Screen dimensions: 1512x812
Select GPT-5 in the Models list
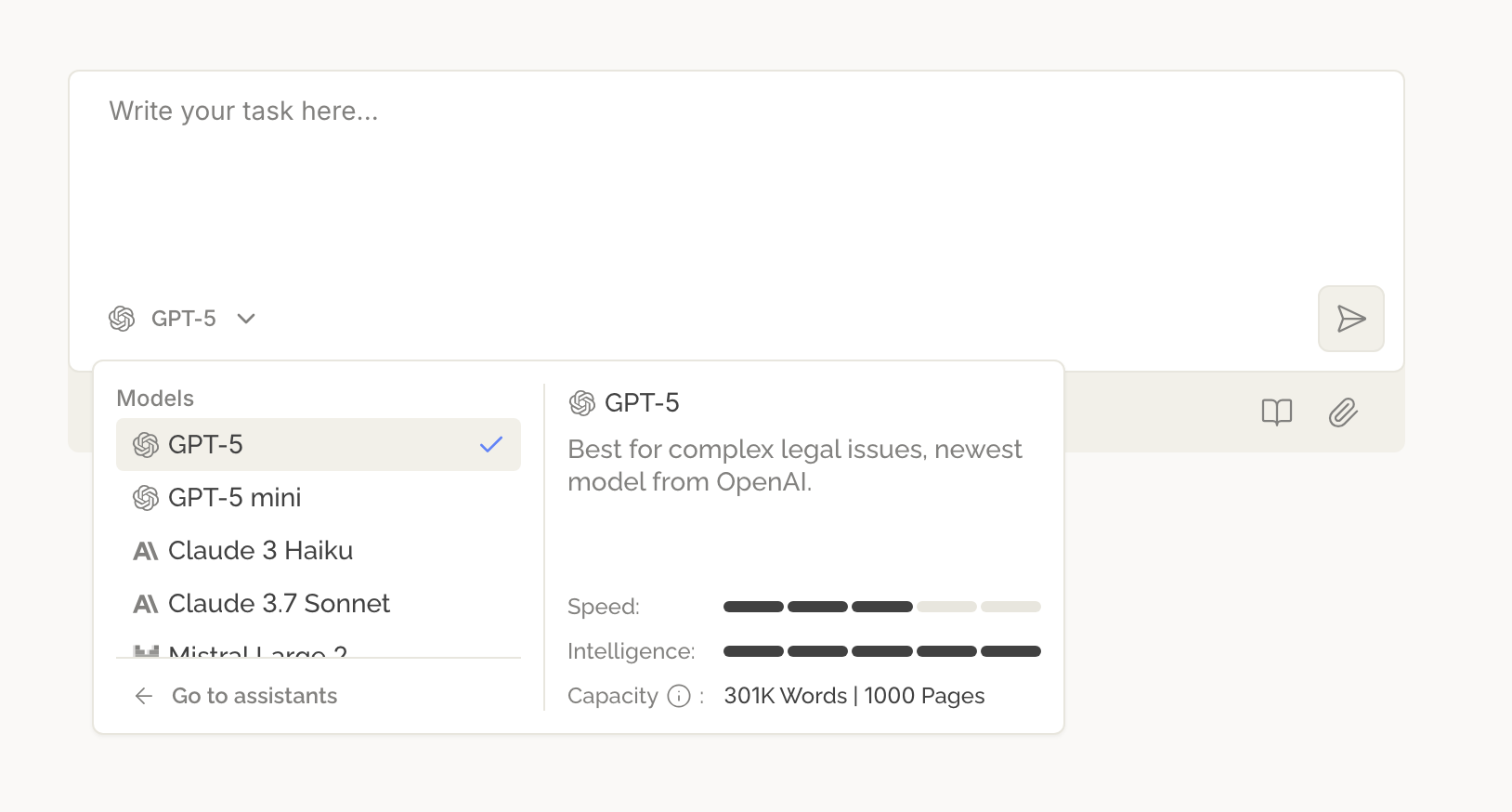click(319, 444)
